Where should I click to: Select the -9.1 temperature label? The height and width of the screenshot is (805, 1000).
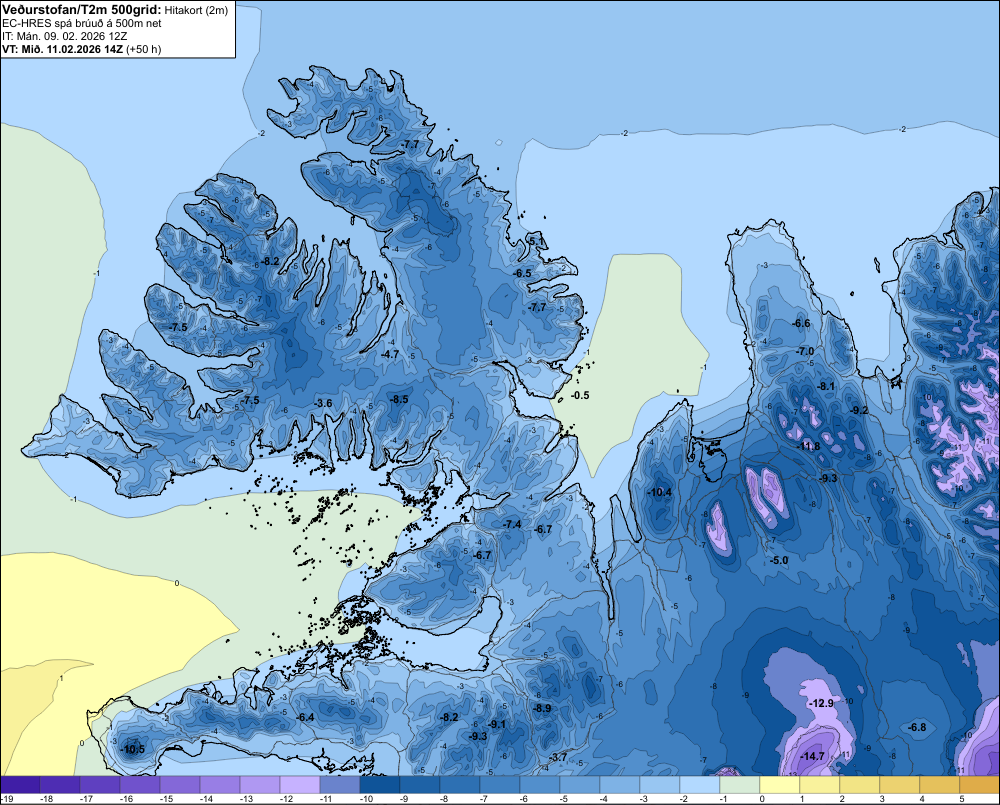click(x=497, y=724)
